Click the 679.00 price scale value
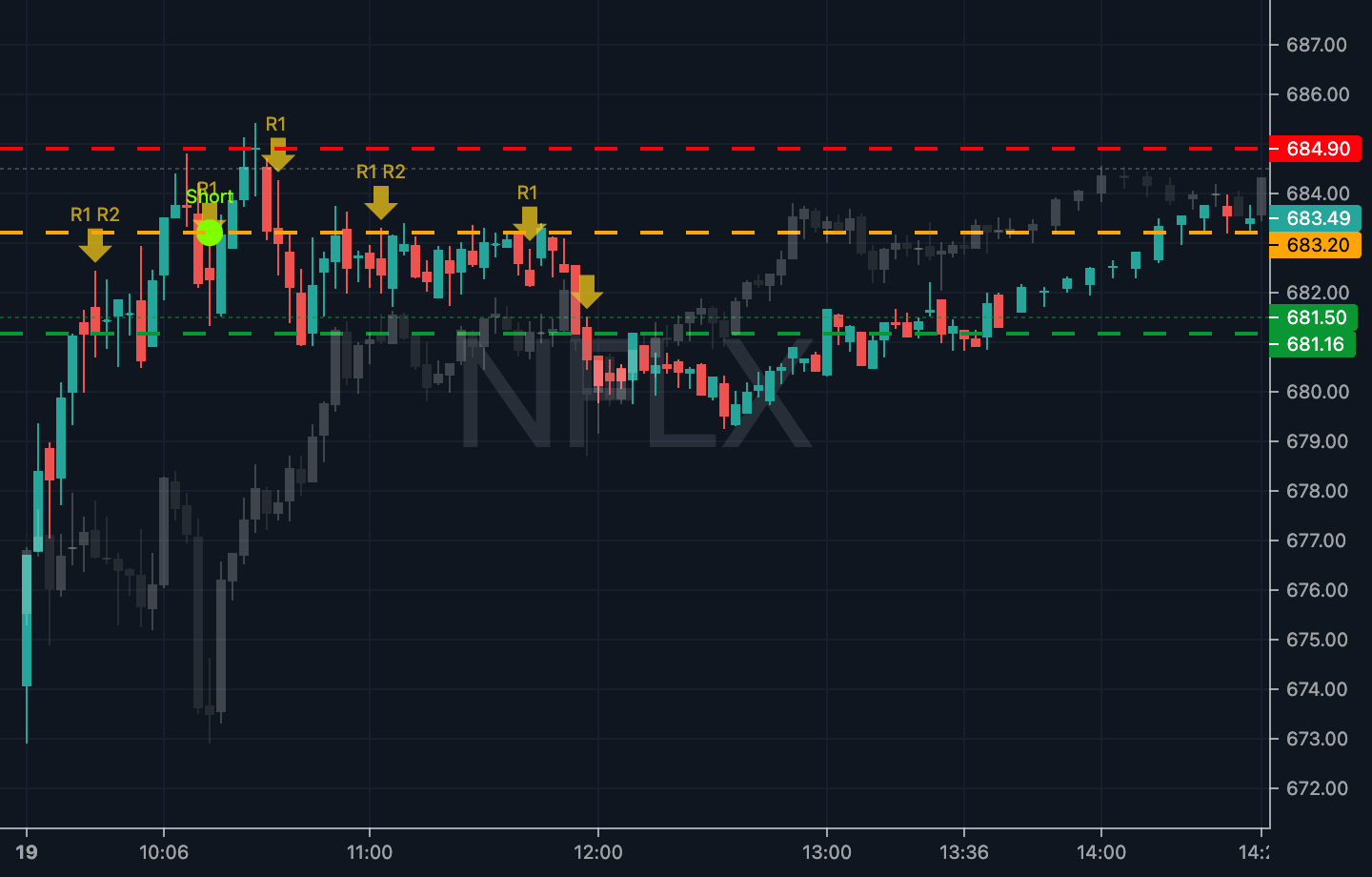This screenshot has height=877, width=1372. tap(1317, 441)
